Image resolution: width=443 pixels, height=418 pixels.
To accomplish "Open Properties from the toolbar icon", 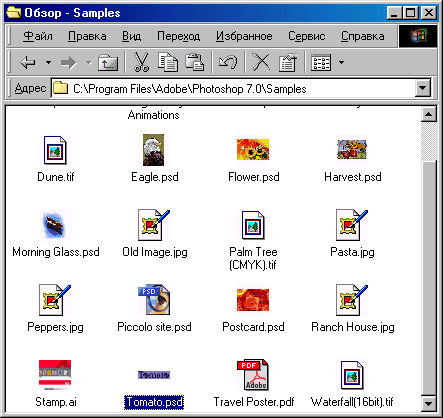I will (x=288, y=62).
